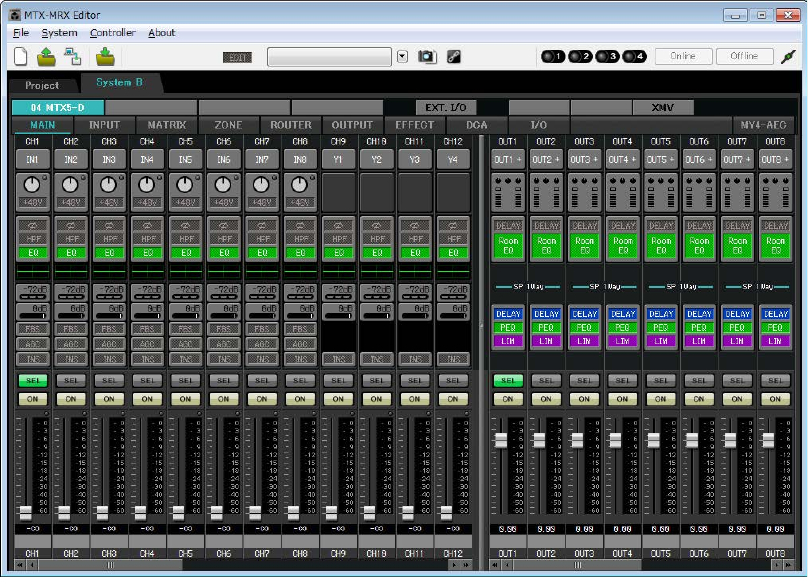Image resolution: width=808 pixels, height=577 pixels.
Task: Open the CH1 EQ curve graph
Action: 33,270
